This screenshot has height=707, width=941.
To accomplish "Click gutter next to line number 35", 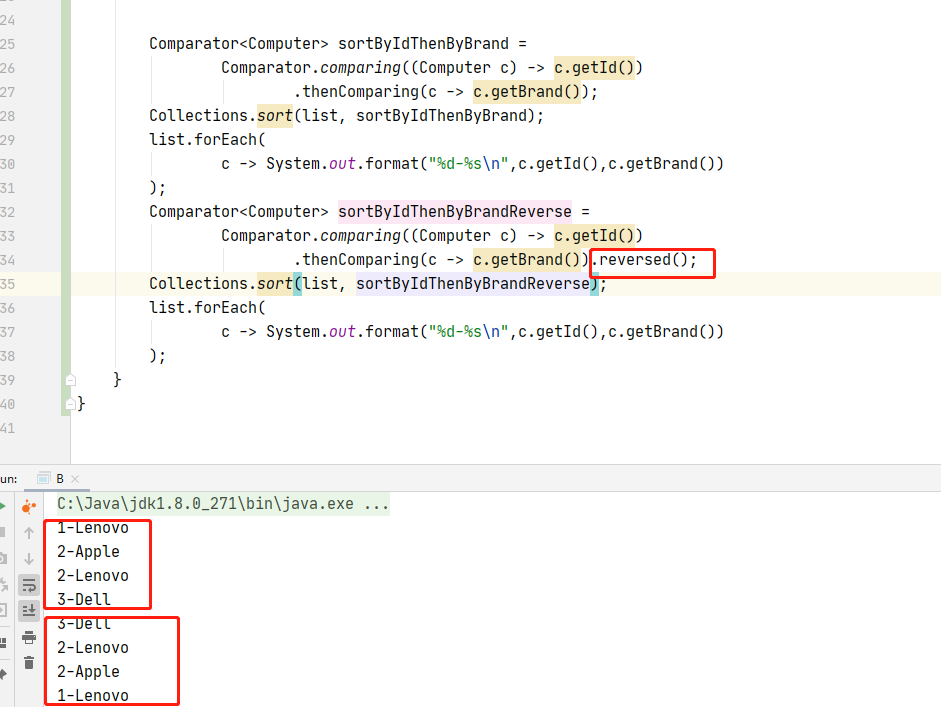I will pyautogui.click(x=40, y=284).
